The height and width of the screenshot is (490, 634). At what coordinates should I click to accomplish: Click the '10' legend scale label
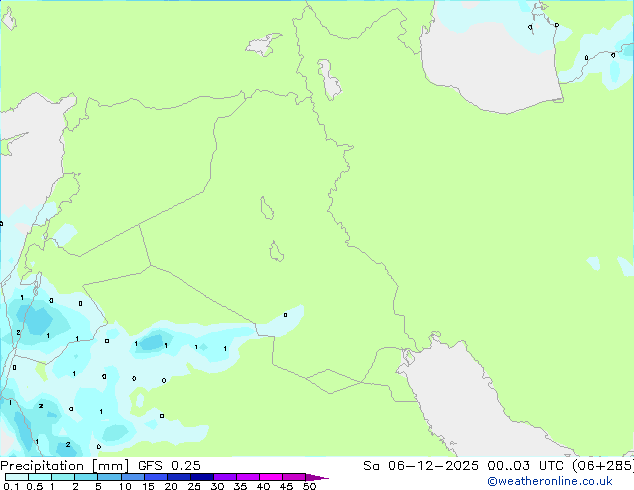click(x=125, y=486)
